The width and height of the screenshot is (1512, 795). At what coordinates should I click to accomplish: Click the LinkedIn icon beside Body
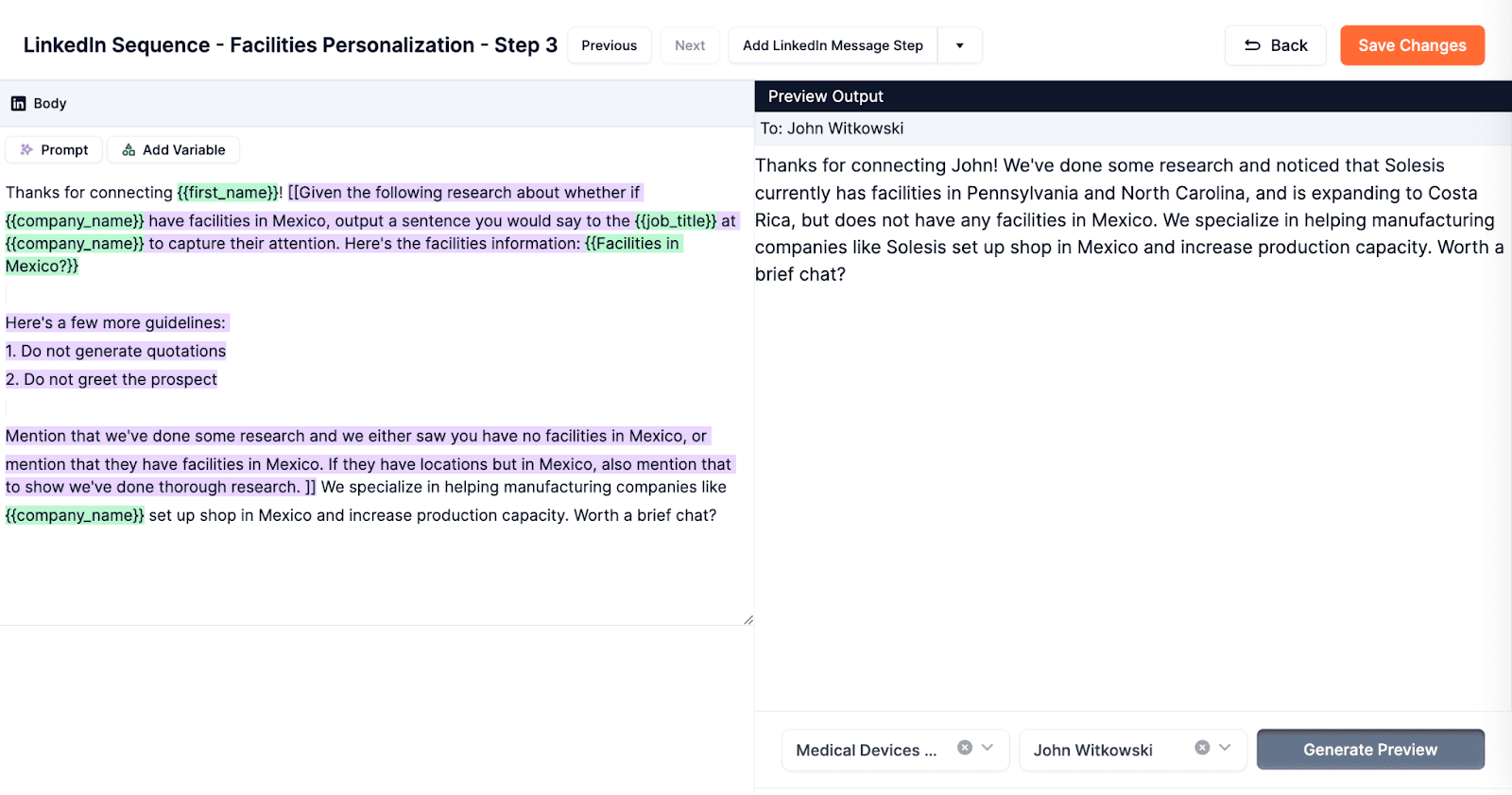click(18, 104)
